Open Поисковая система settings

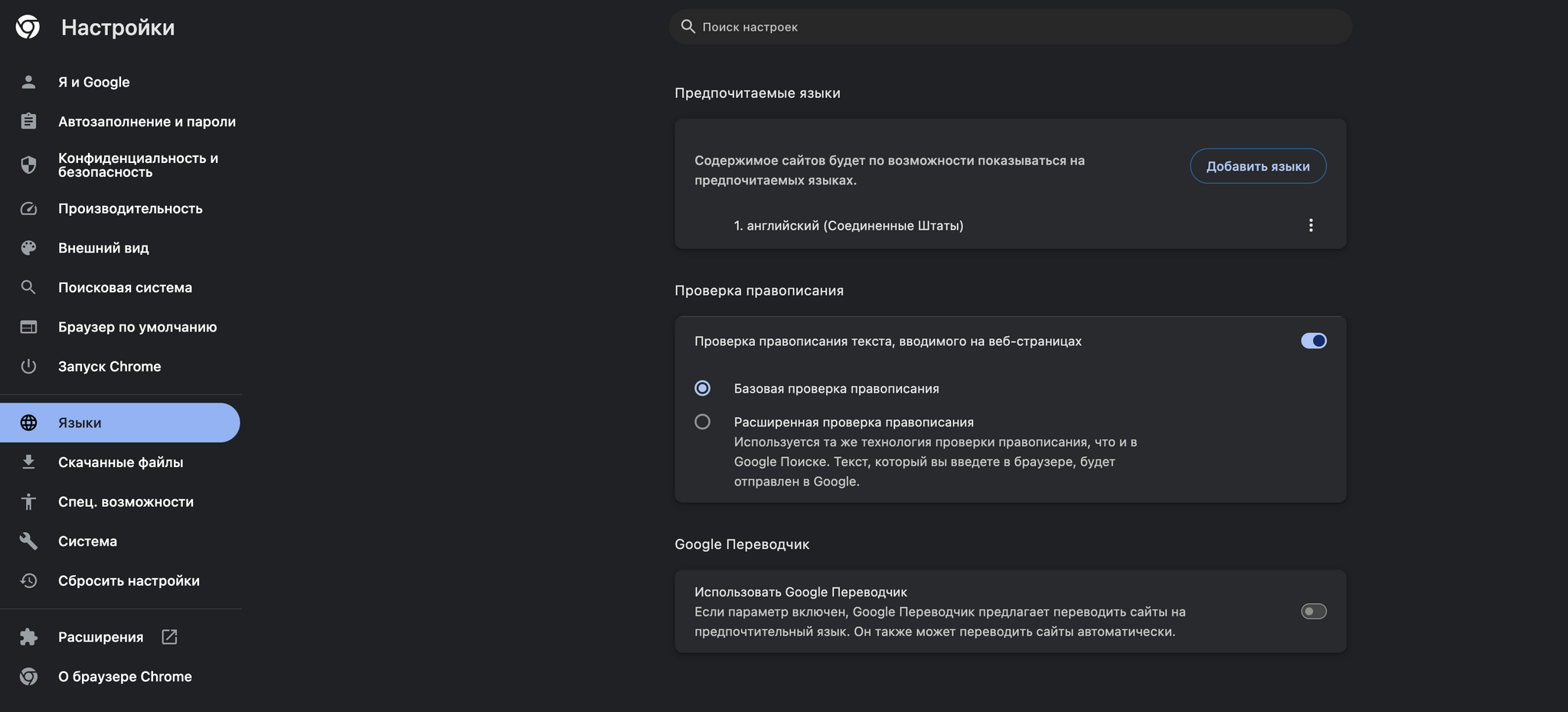120,287
